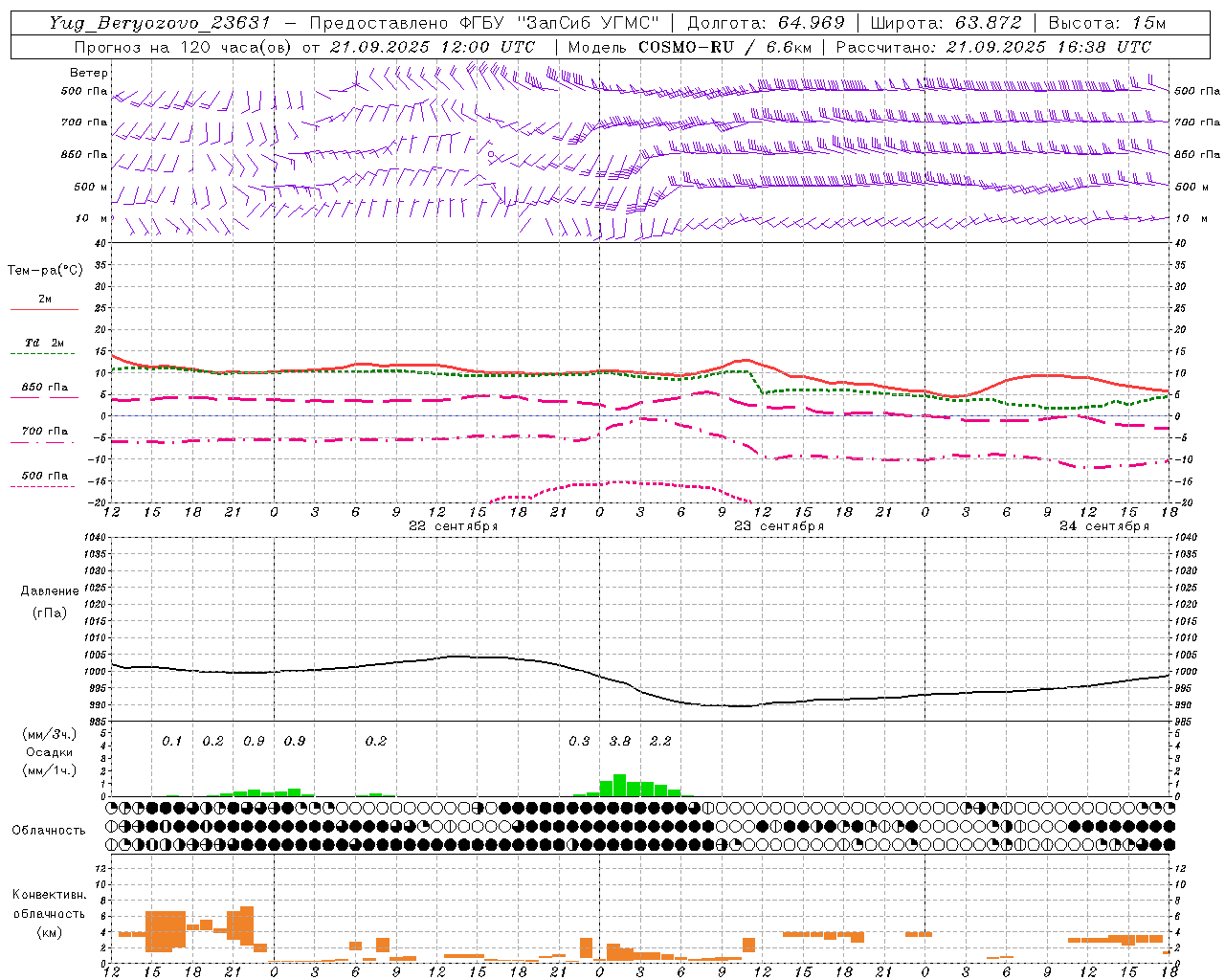1225x980 pixels.
Task: Click the forecast start 21.09.2025 12:00 UTC
Action: [x=432, y=46]
